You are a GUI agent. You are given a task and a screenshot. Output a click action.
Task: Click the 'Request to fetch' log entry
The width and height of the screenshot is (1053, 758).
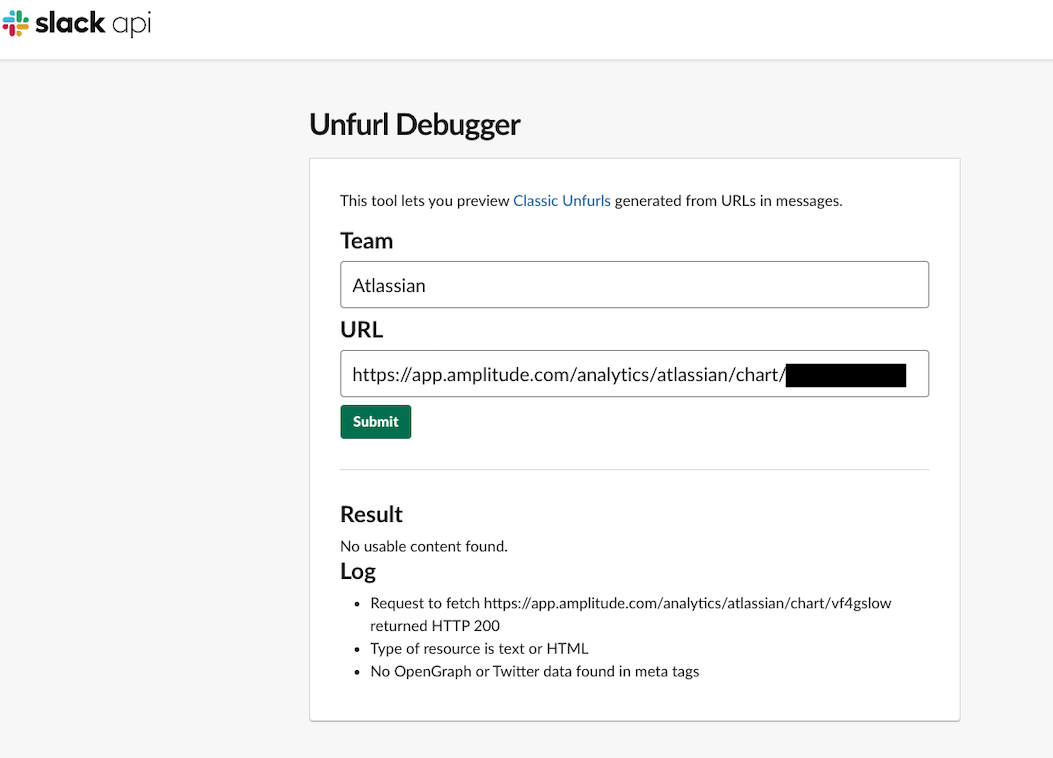point(631,614)
